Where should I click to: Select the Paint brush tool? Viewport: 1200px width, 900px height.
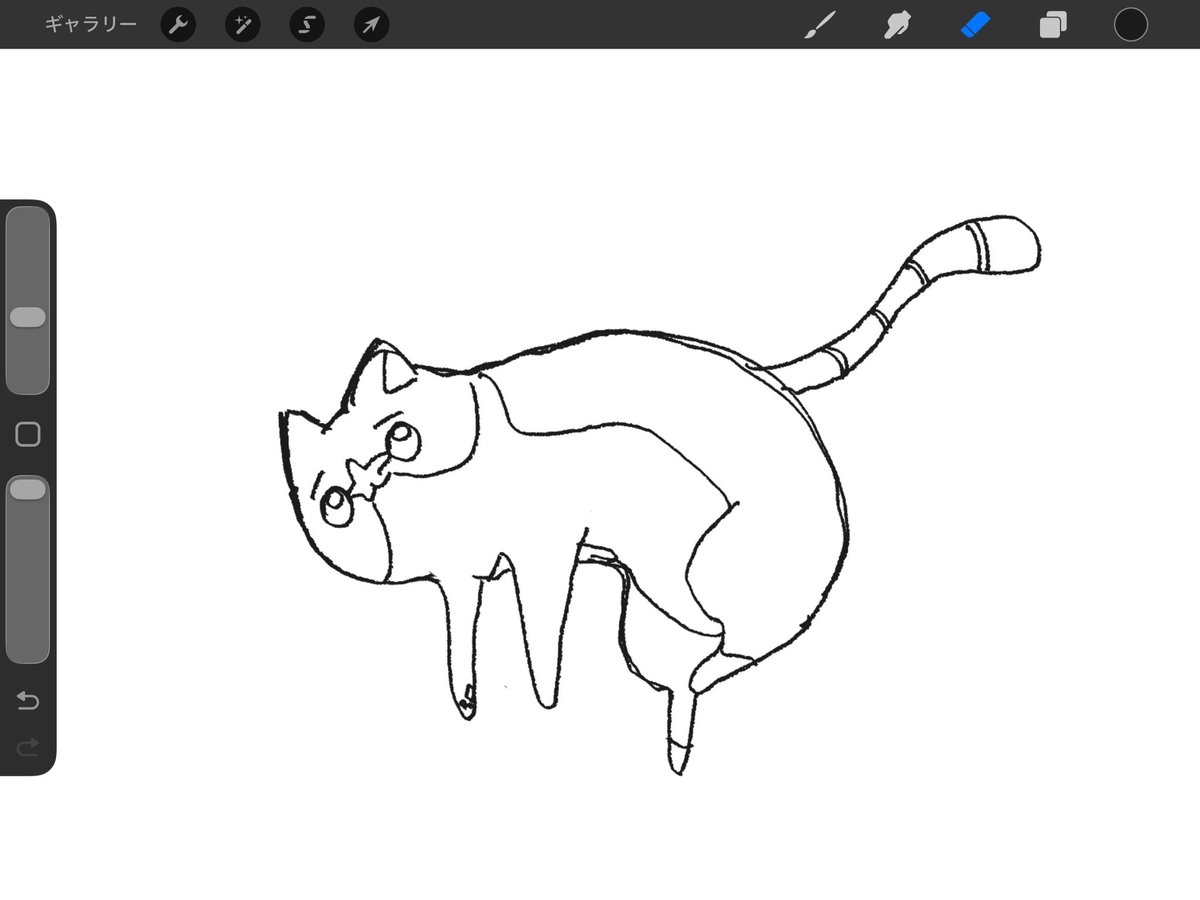click(820, 25)
